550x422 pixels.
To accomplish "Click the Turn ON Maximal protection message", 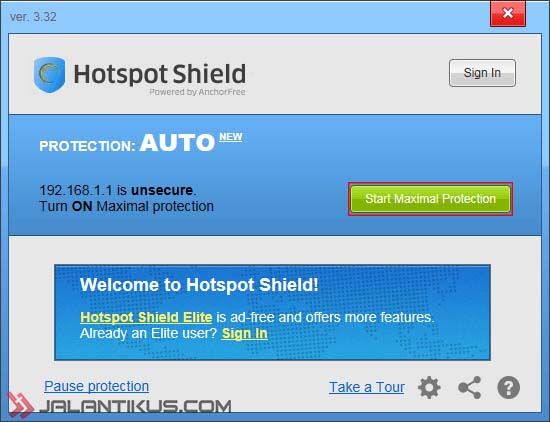I will pyautogui.click(x=126, y=206).
